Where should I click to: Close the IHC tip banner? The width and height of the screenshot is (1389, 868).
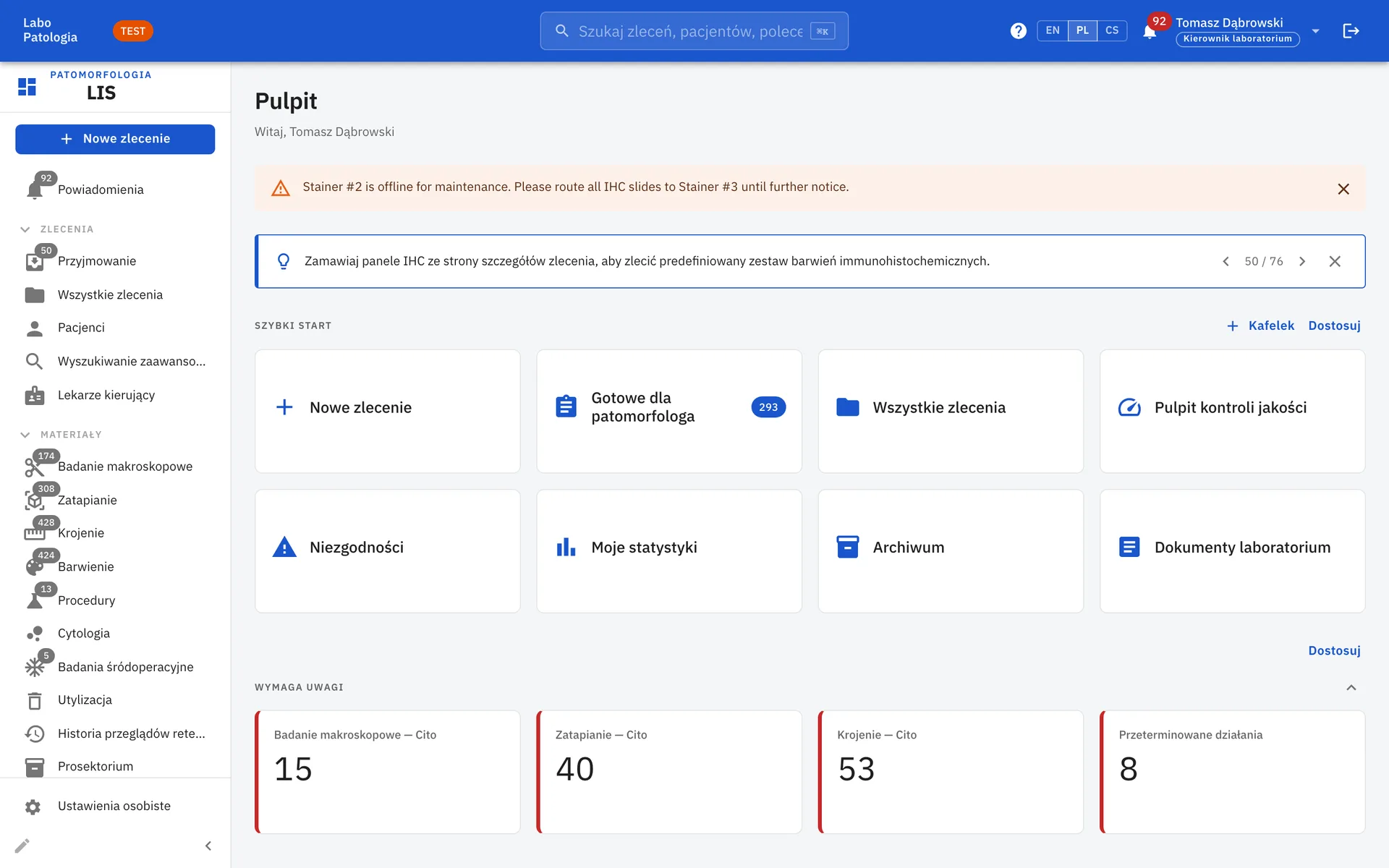[1335, 261]
